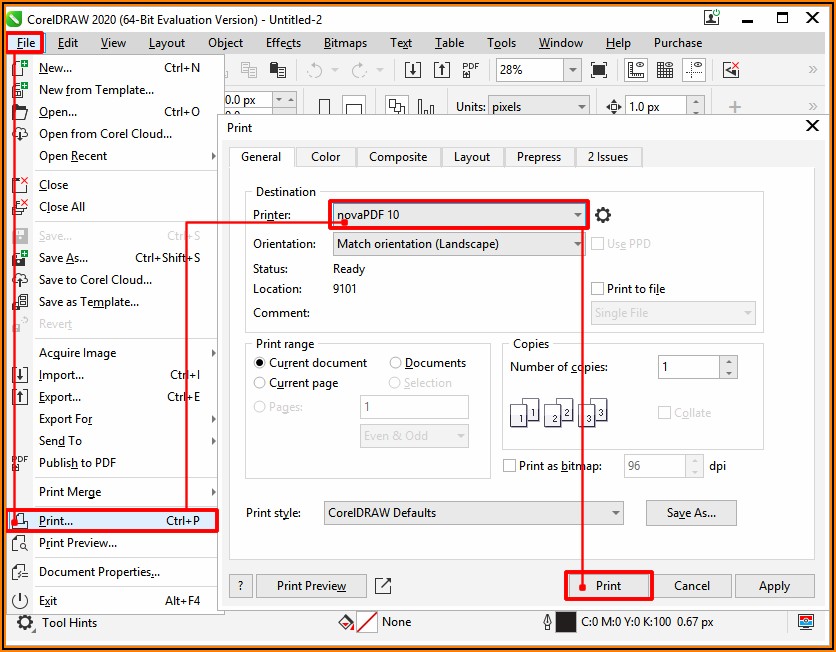Toggle the show rulers icon
Screen dimensions: 836x652
click(635, 70)
